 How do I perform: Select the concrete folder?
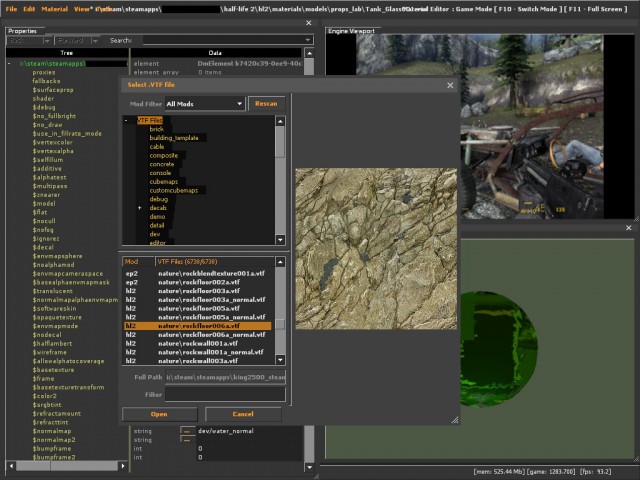pyautogui.click(x=162, y=164)
